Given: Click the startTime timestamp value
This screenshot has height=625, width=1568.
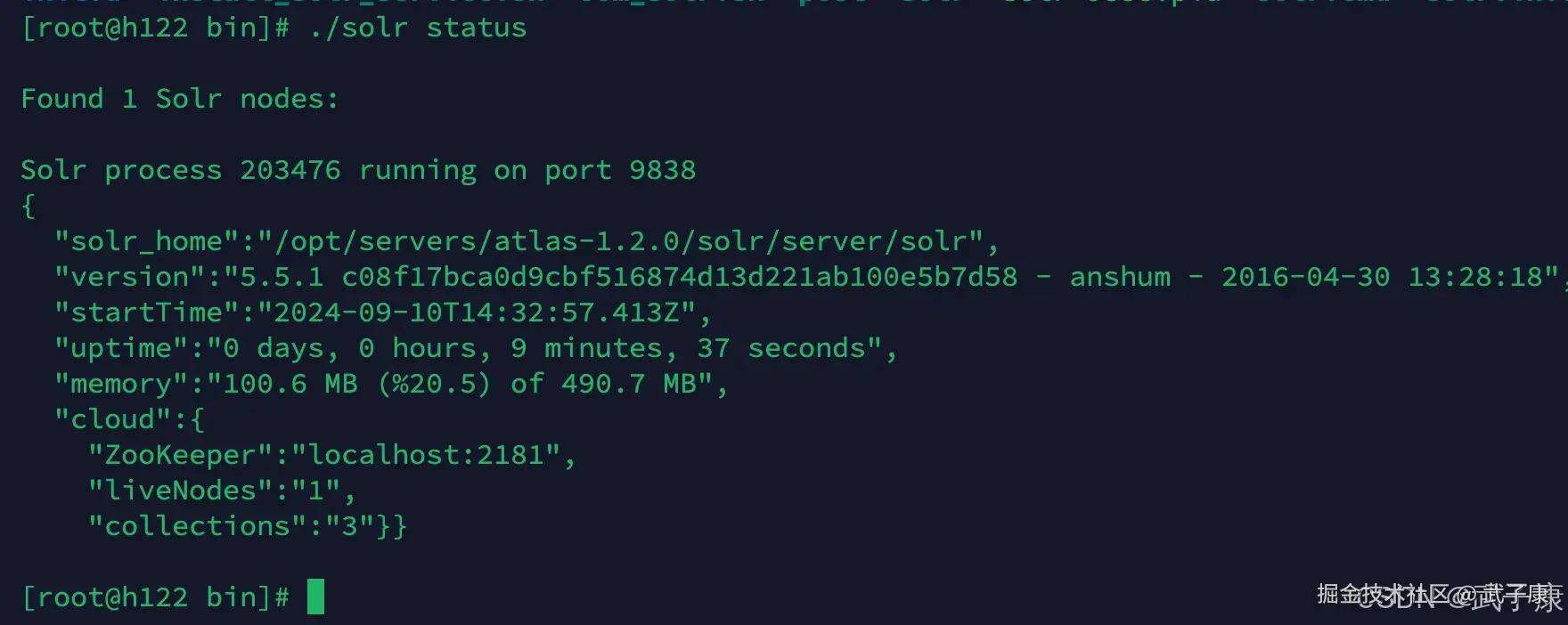Looking at the screenshot, I should pyautogui.click(x=484, y=312).
